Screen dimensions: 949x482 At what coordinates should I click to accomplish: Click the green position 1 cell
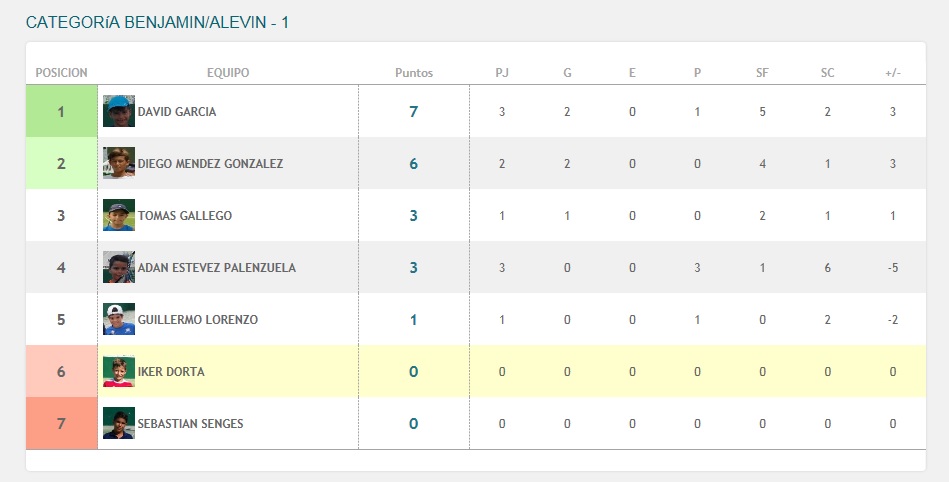tap(61, 111)
